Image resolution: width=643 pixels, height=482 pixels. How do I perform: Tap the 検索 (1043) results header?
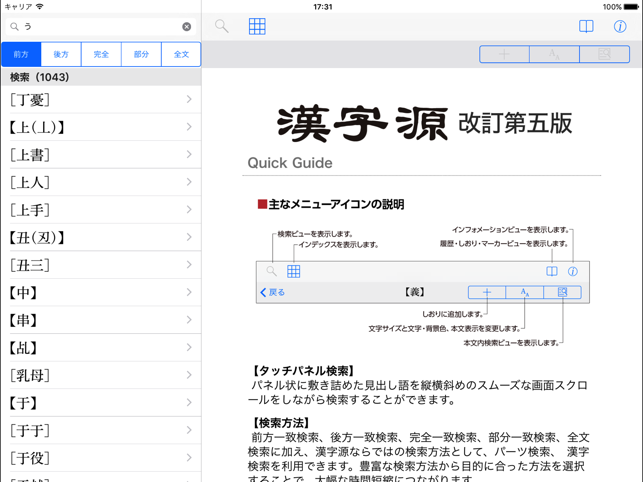pyautogui.click(x=101, y=77)
